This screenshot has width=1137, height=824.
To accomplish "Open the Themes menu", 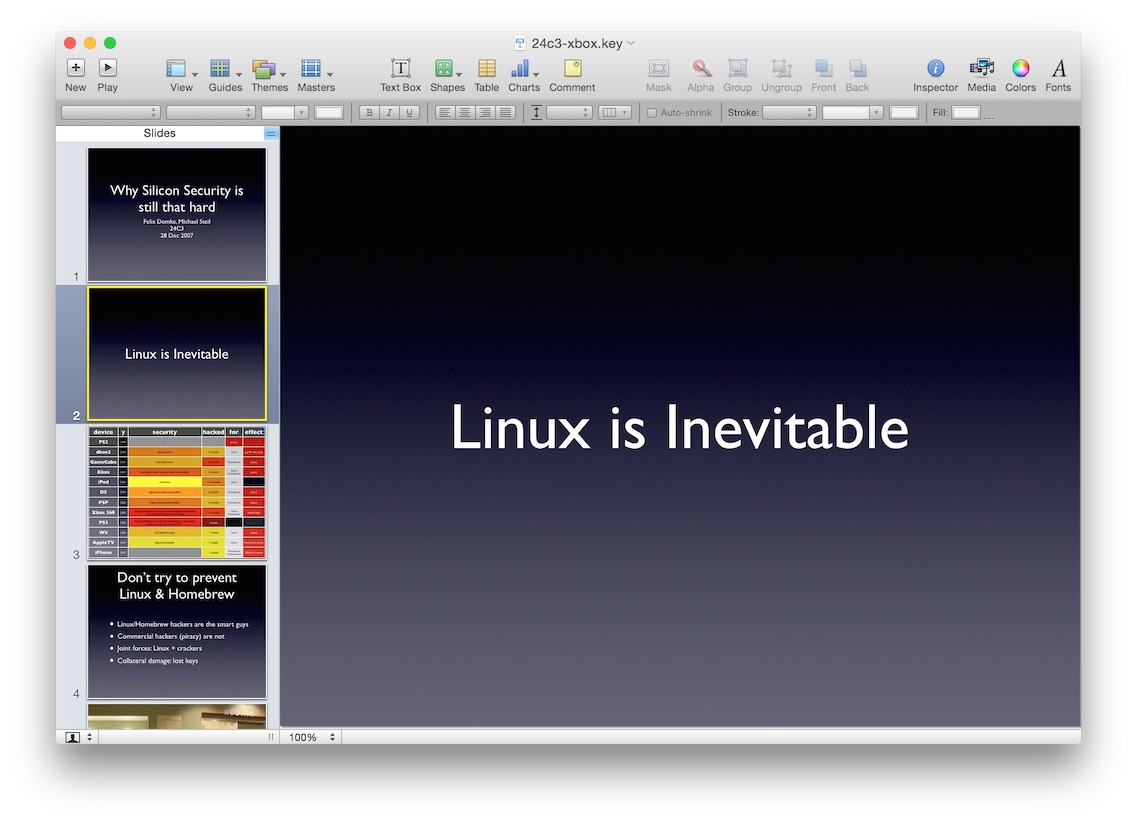I will 269,69.
